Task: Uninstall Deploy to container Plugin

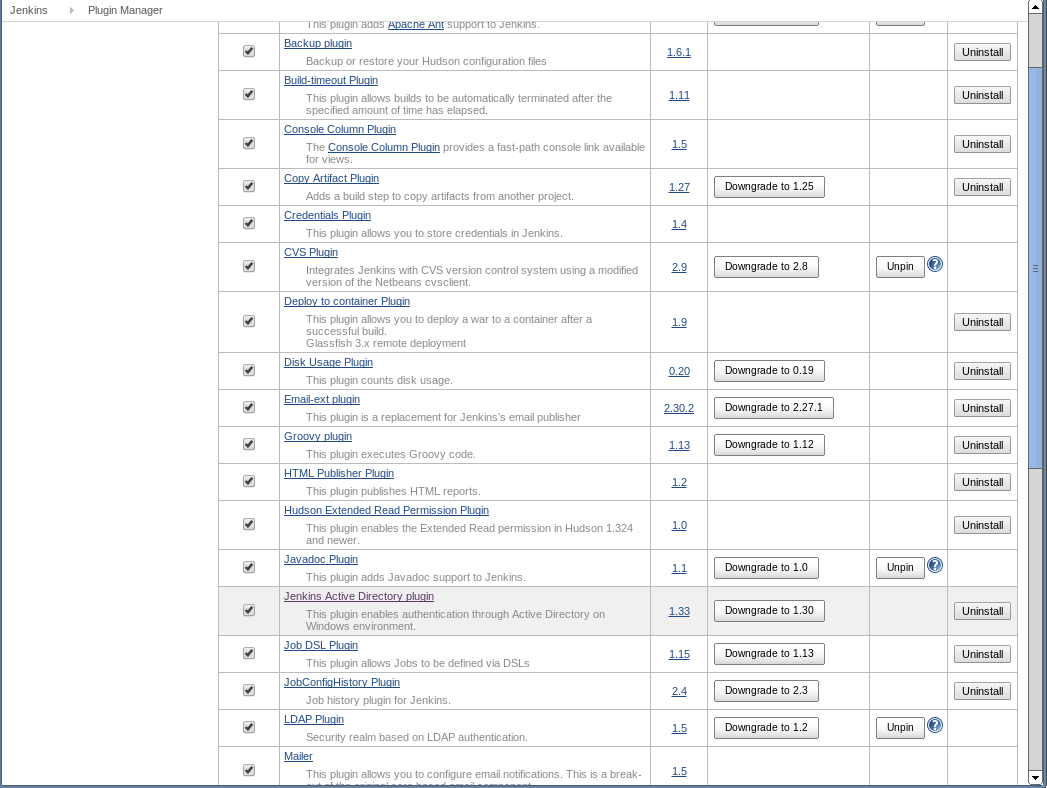Action: click(x=982, y=322)
